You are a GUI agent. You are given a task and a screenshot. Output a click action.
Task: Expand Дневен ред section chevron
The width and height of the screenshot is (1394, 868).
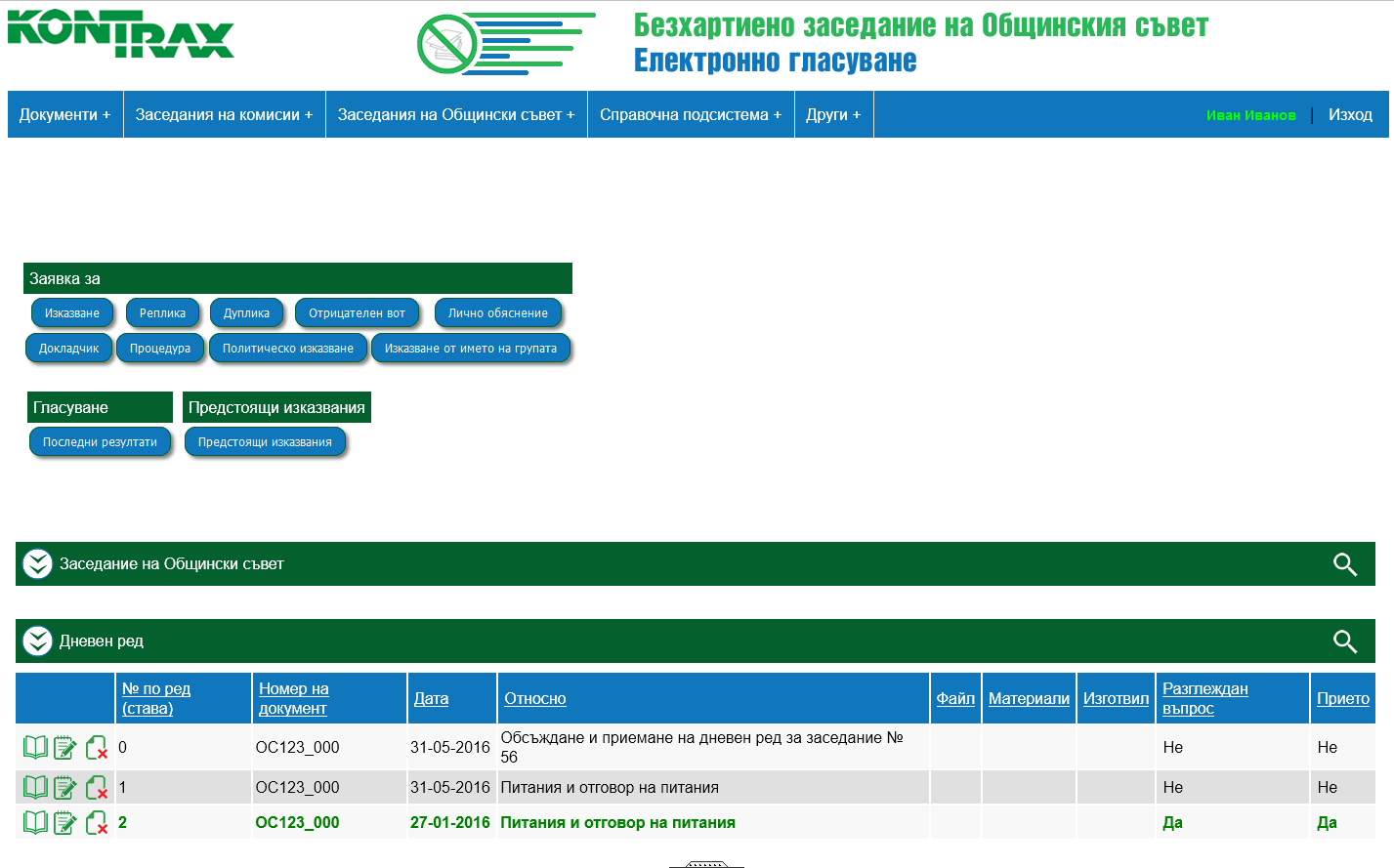[37, 641]
